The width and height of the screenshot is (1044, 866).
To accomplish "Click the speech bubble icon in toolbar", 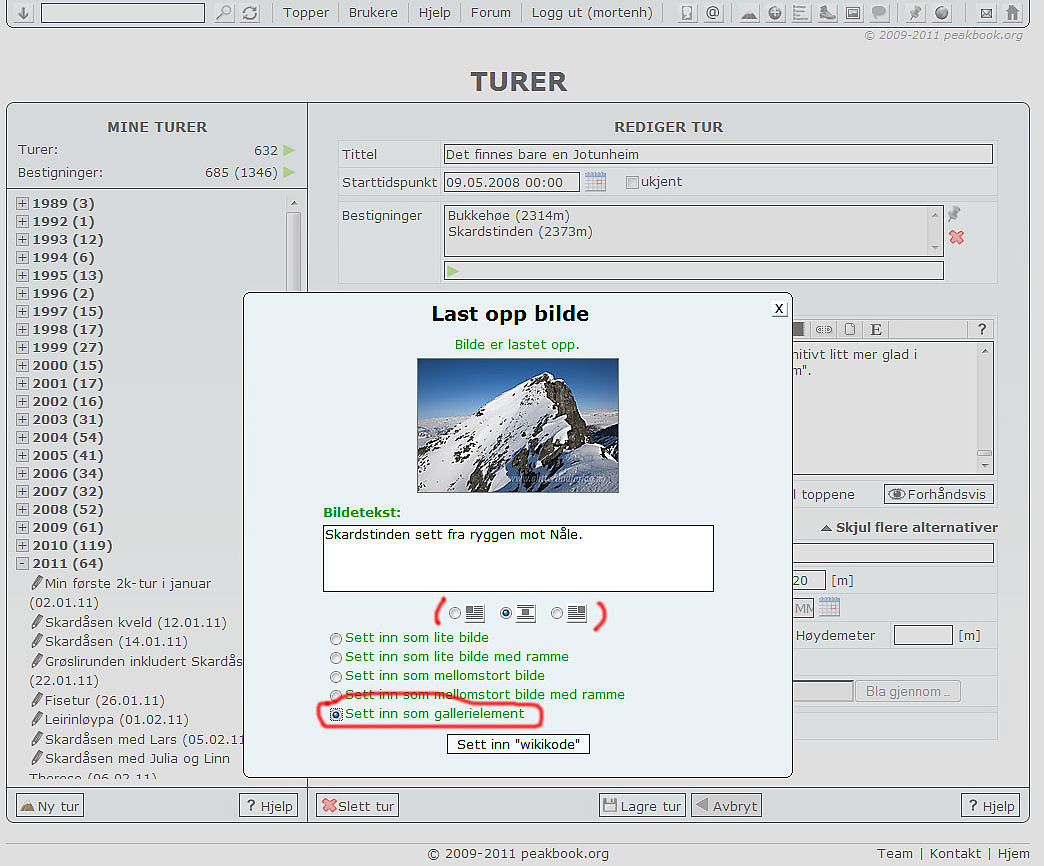I will [879, 13].
